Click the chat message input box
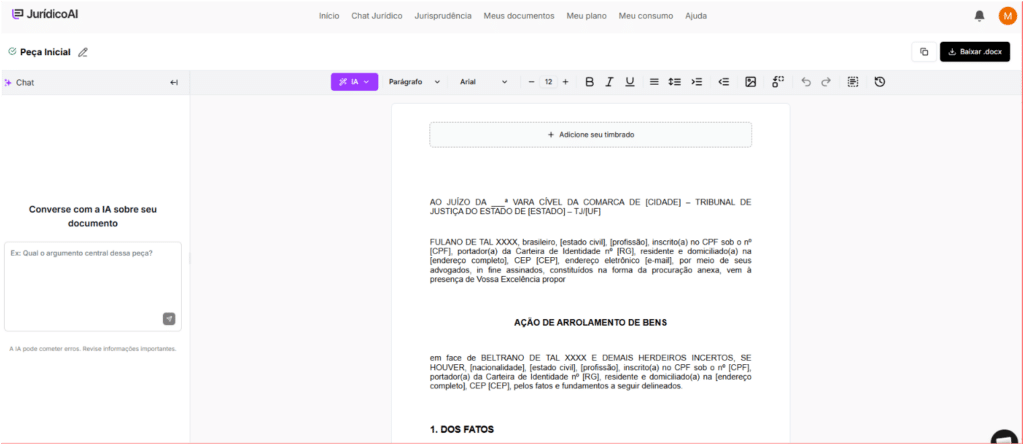1024x445 pixels. (x=93, y=286)
